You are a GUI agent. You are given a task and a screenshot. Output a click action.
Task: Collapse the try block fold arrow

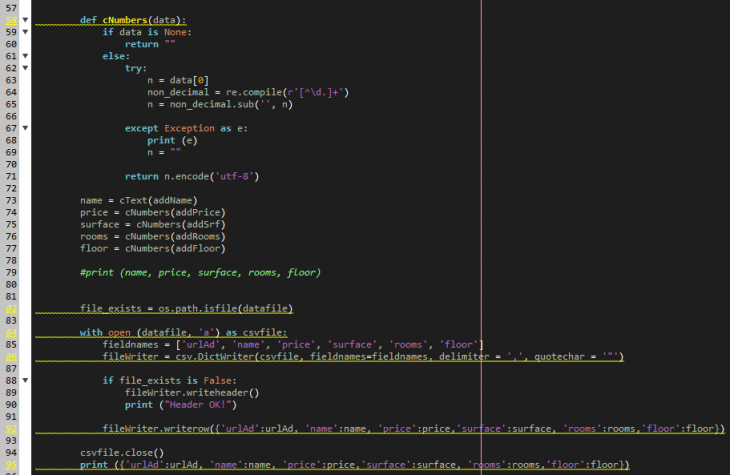pyautogui.click(x=25, y=68)
